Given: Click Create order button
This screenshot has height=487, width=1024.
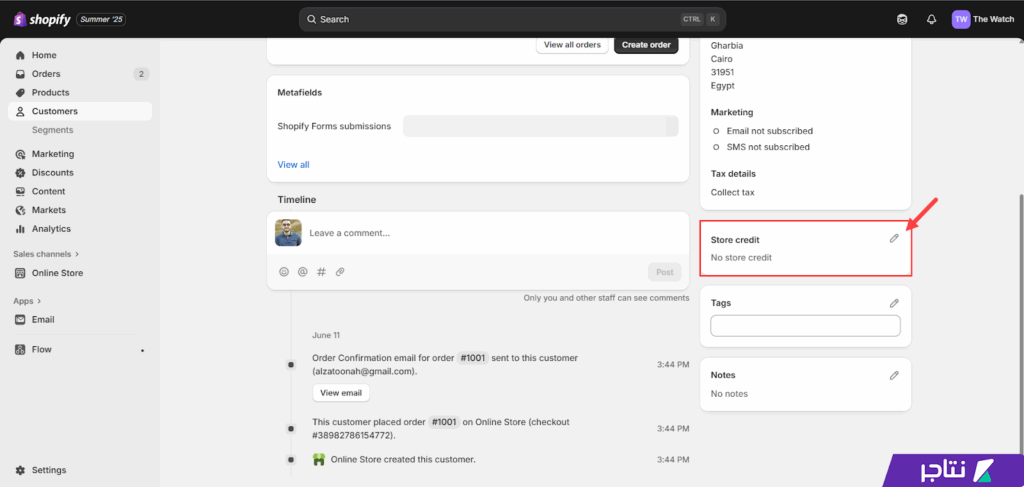Looking at the screenshot, I should (646, 45).
